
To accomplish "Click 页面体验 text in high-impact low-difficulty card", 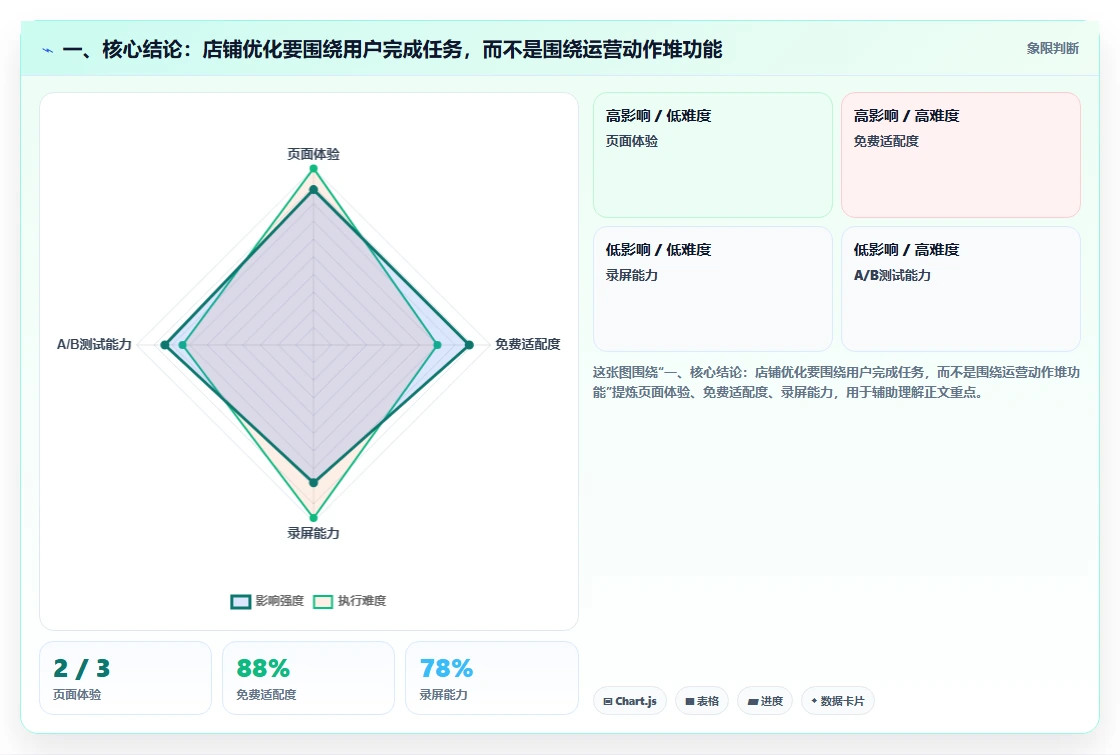I will 632,141.
